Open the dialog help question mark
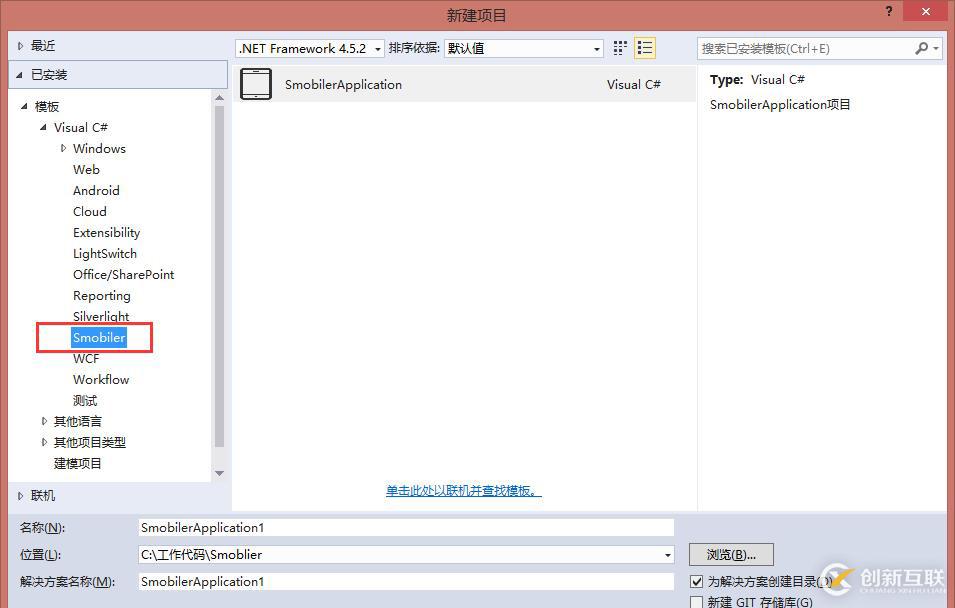955x608 pixels. click(889, 12)
